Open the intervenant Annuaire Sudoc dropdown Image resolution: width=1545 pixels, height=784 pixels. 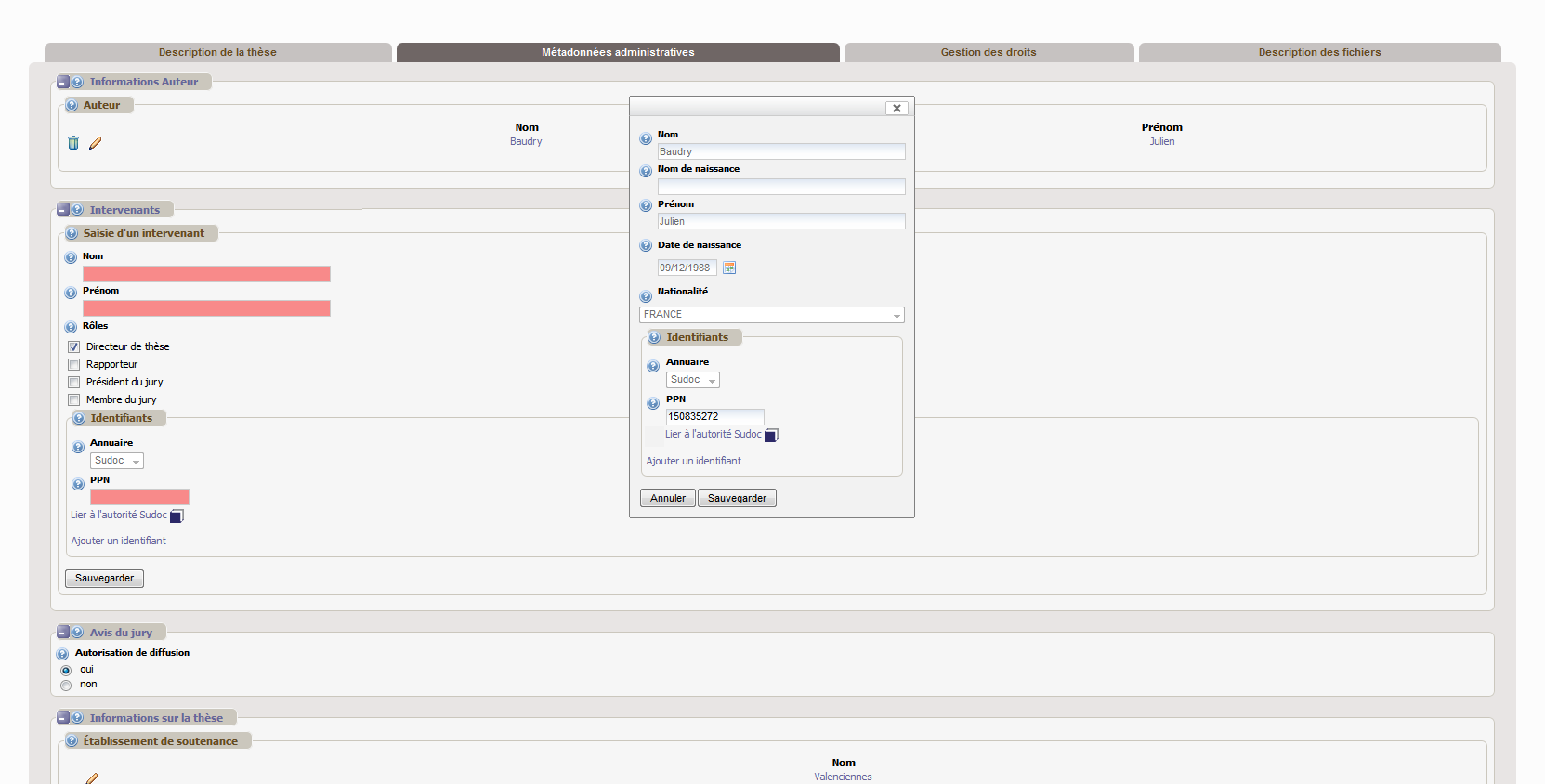(117, 461)
